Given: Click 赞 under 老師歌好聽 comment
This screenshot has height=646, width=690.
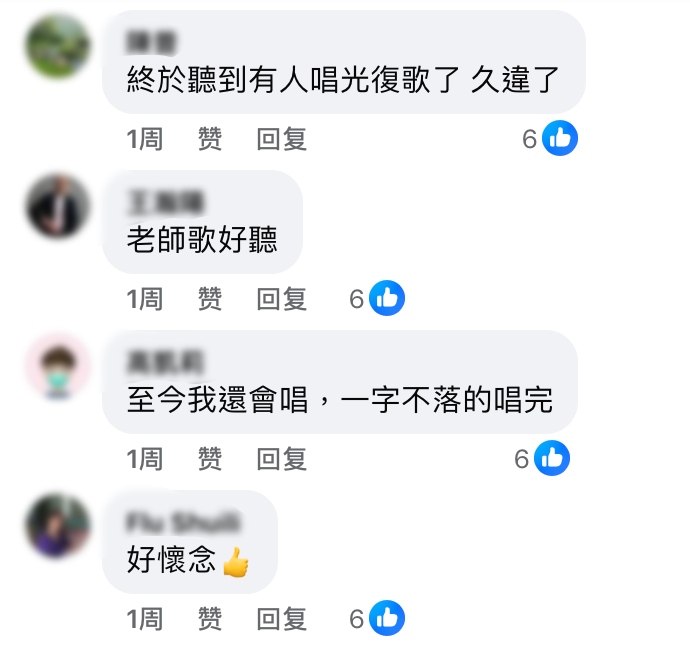Looking at the screenshot, I should (210, 299).
